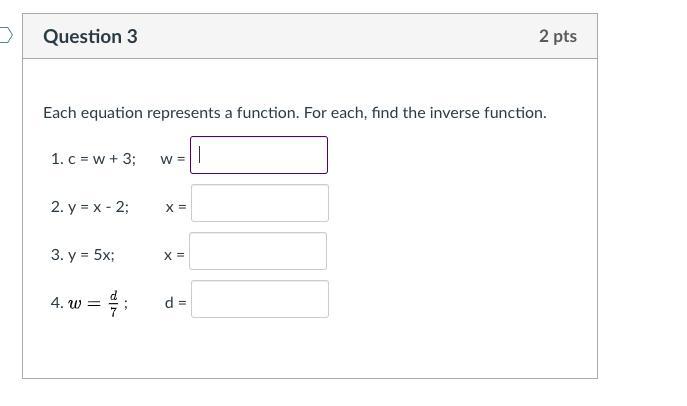Click the 'w =' label beside first box
This screenshot has width=687, height=406.
[x=172, y=159]
